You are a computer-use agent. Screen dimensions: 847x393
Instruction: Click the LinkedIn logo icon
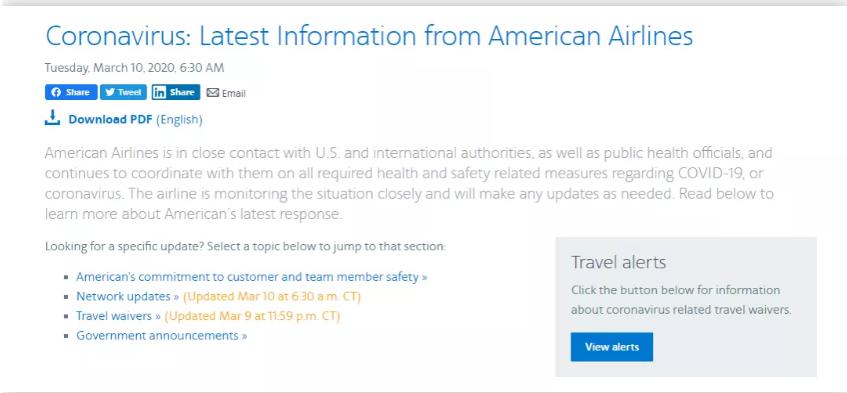click(x=159, y=92)
